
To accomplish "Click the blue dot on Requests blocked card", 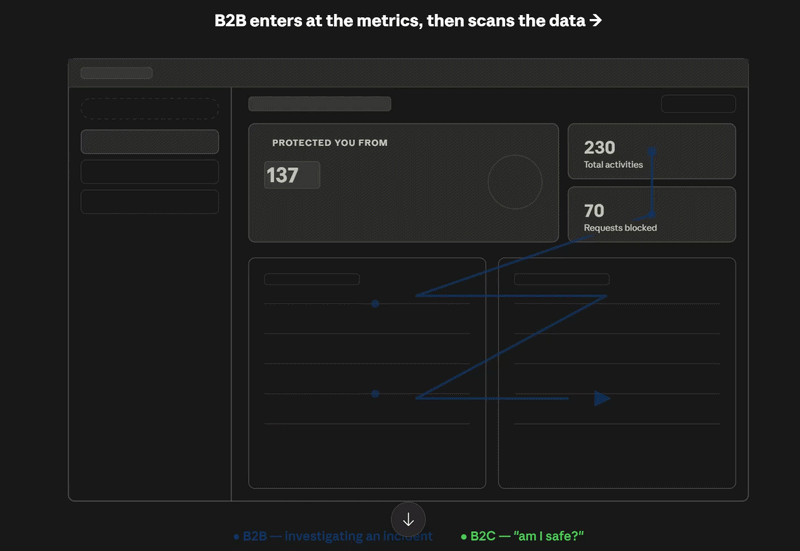I will click(652, 214).
